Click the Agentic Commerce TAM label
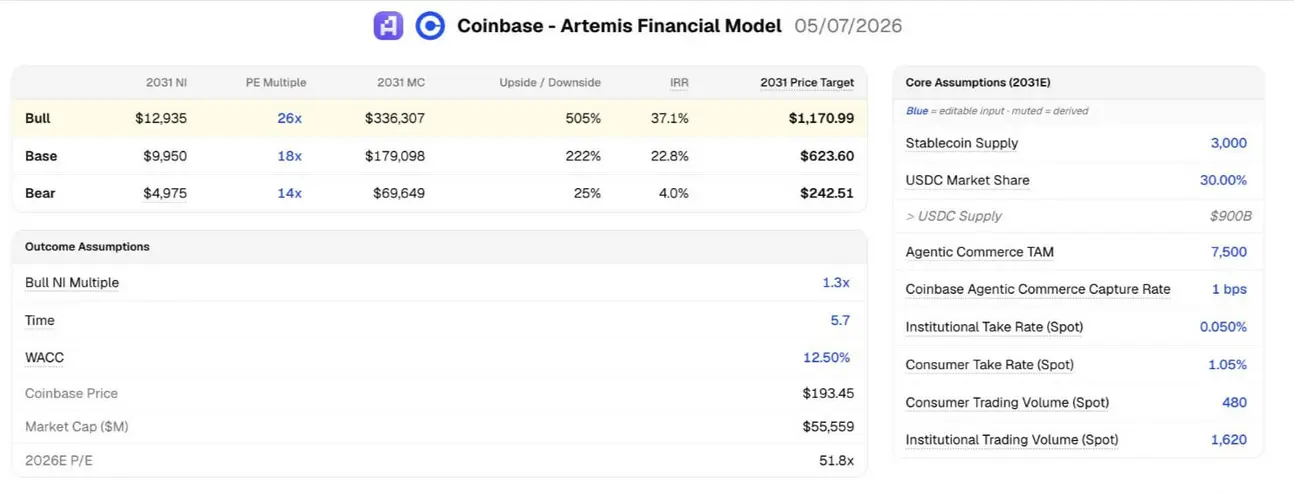Screen dimensions: 1294x494 click(980, 252)
